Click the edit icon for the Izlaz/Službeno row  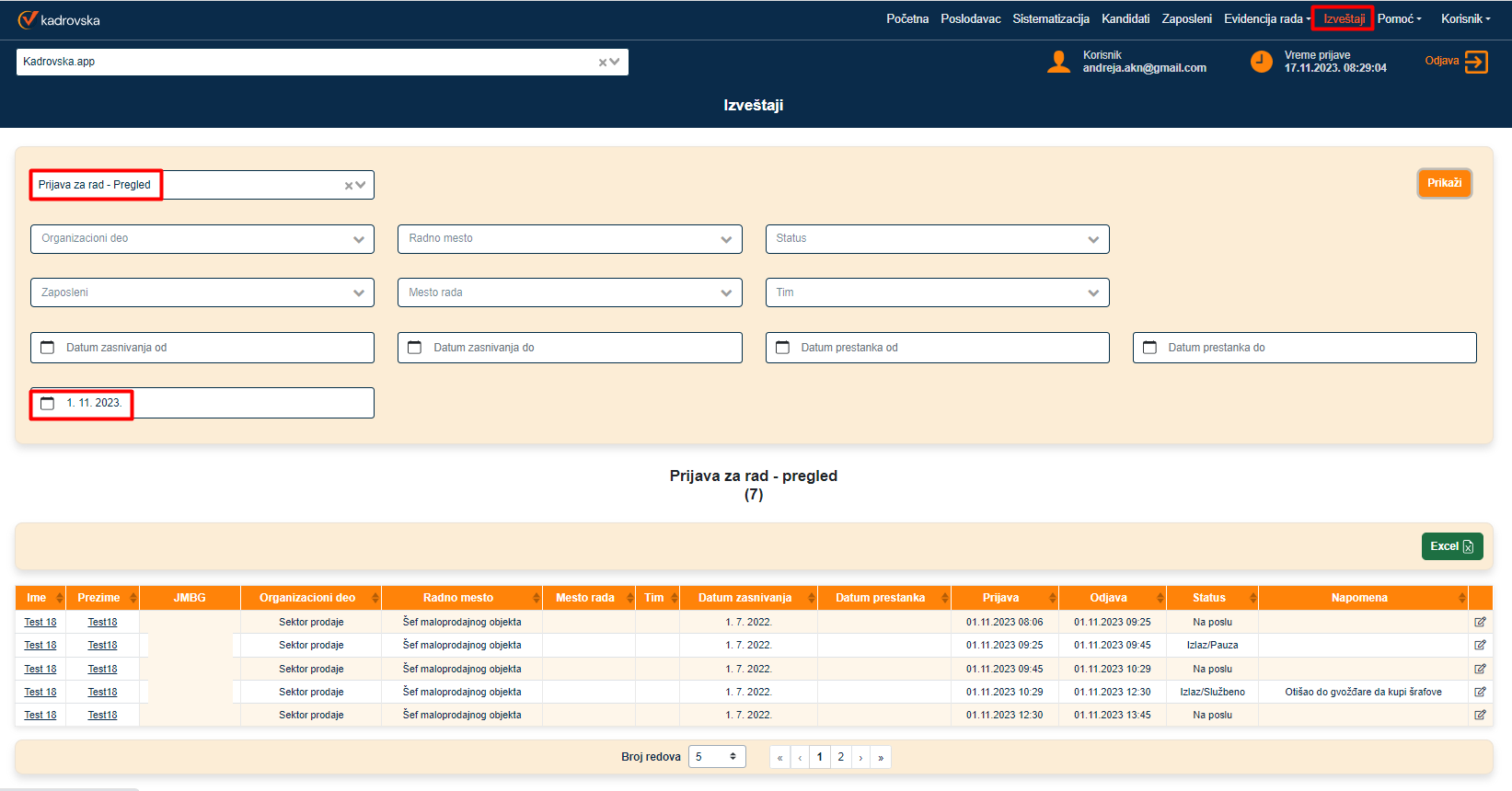click(x=1480, y=692)
